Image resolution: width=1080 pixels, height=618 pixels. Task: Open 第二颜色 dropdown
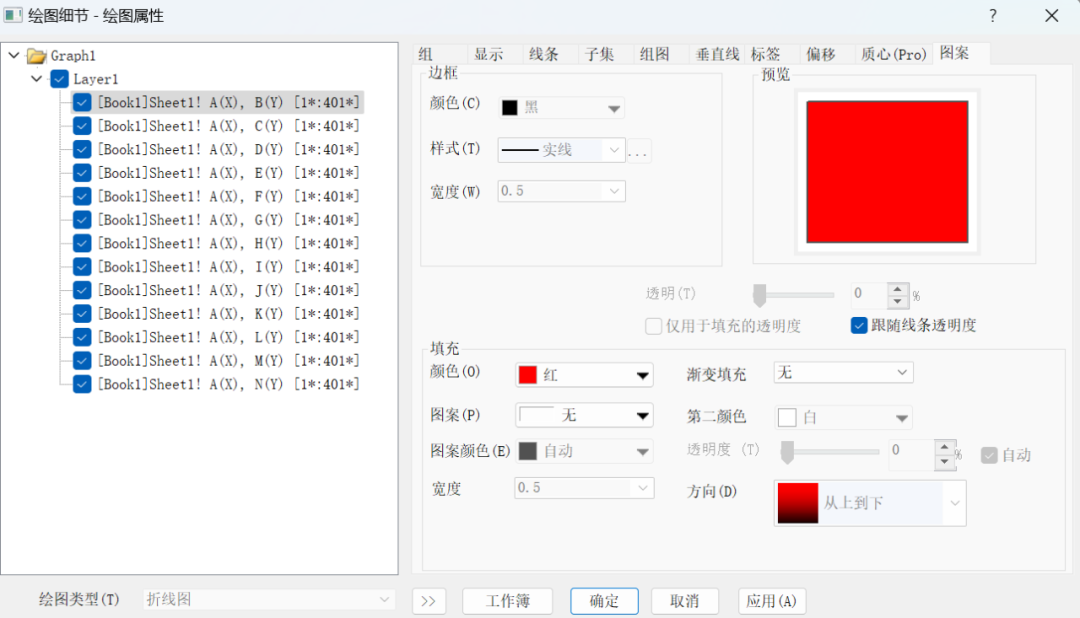coord(843,418)
